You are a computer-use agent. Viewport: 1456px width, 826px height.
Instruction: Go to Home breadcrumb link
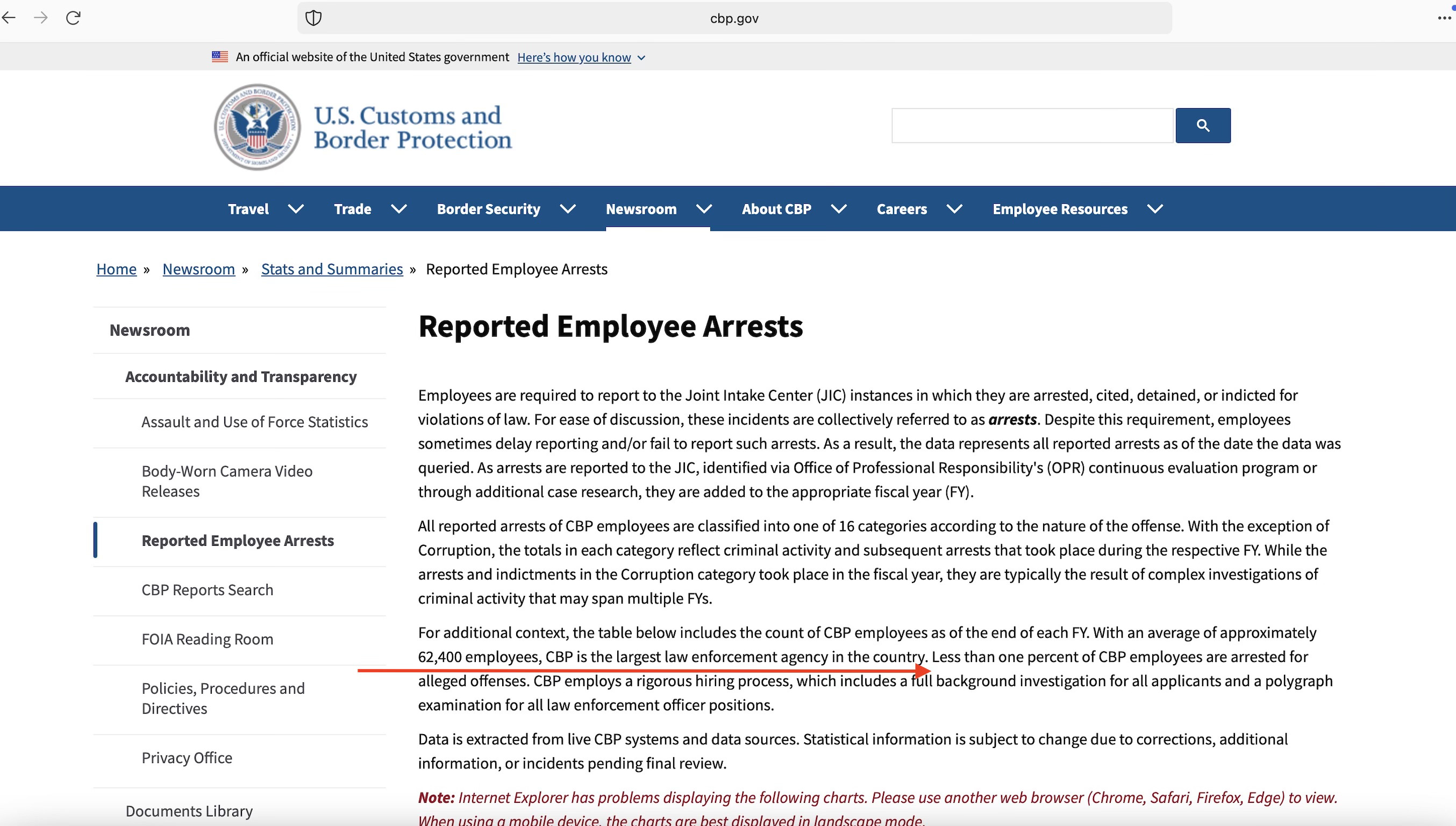pos(116,269)
